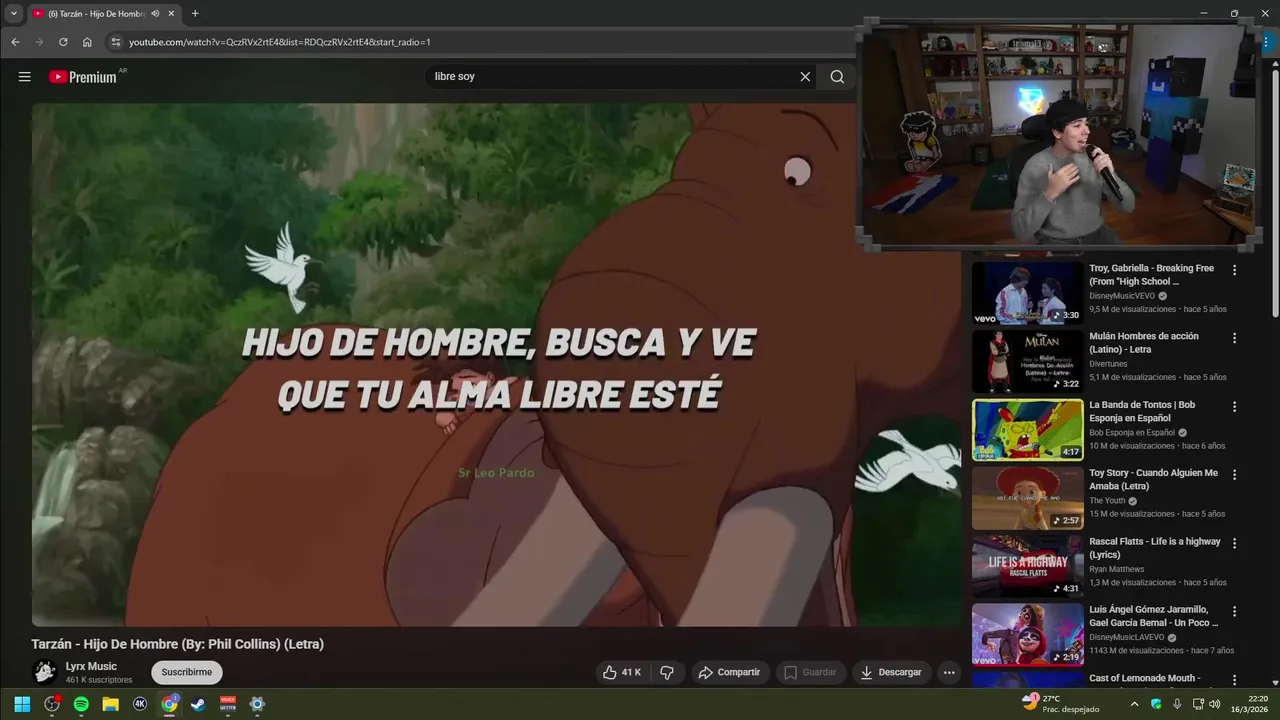Open Spotify from the taskbar
The width and height of the screenshot is (1280, 720).
[81, 704]
